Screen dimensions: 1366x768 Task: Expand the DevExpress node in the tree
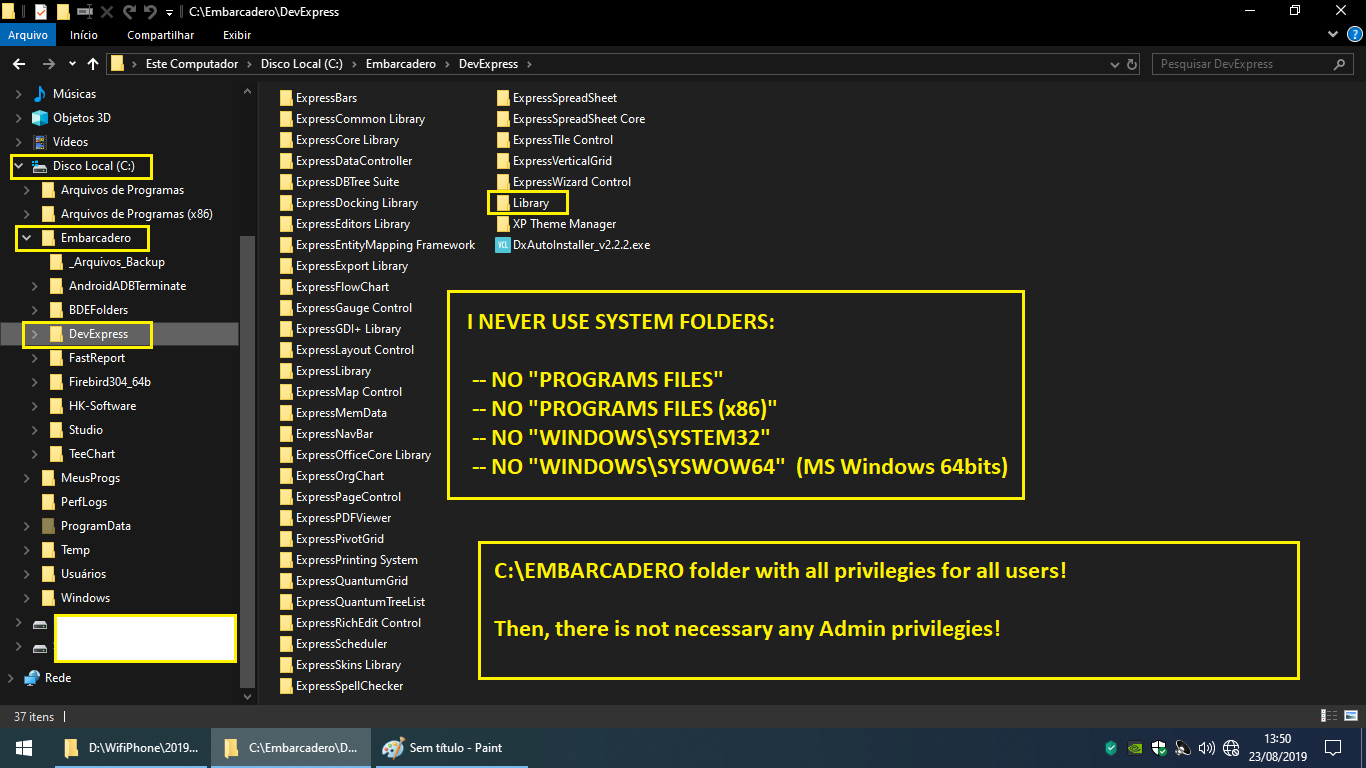(x=35, y=334)
